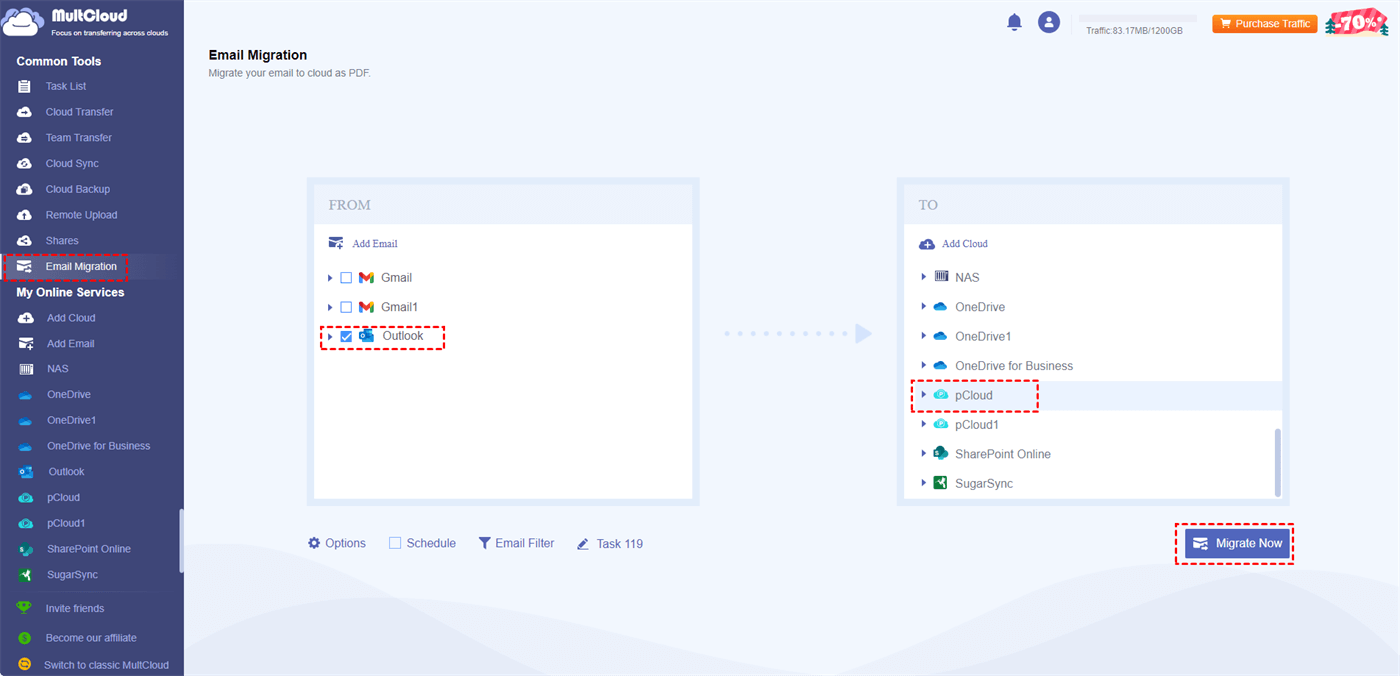
Task: Click the Email Filter funnel icon
Action: [485, 543]
